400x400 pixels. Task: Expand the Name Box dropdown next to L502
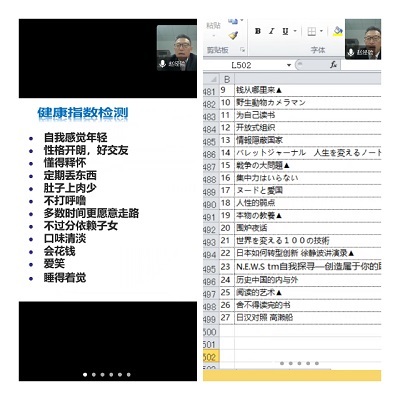pos(289,65)
